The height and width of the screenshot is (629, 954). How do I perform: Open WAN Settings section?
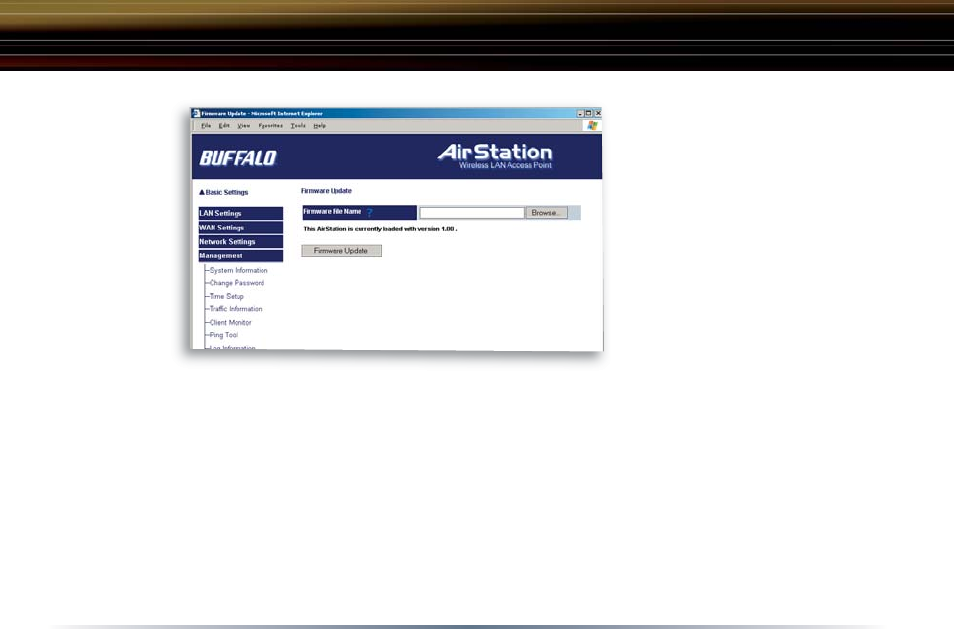(x=240, y=228)
